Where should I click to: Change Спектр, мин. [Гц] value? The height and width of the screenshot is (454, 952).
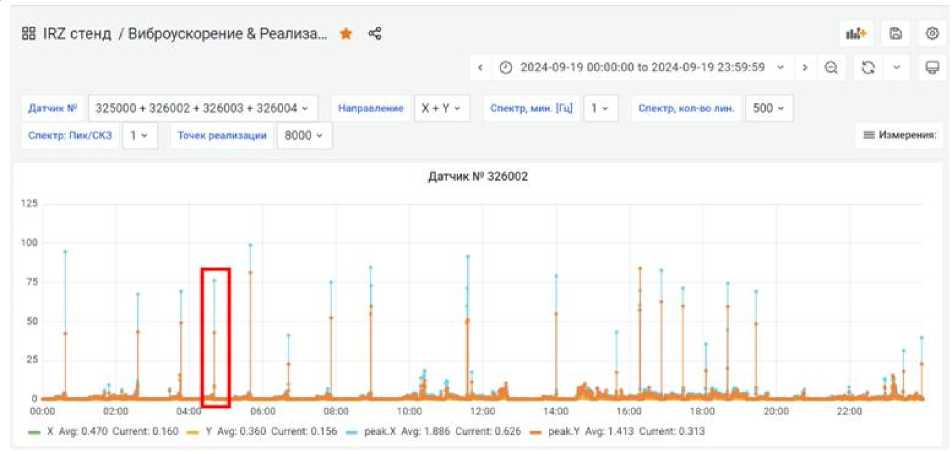(600, 108)
